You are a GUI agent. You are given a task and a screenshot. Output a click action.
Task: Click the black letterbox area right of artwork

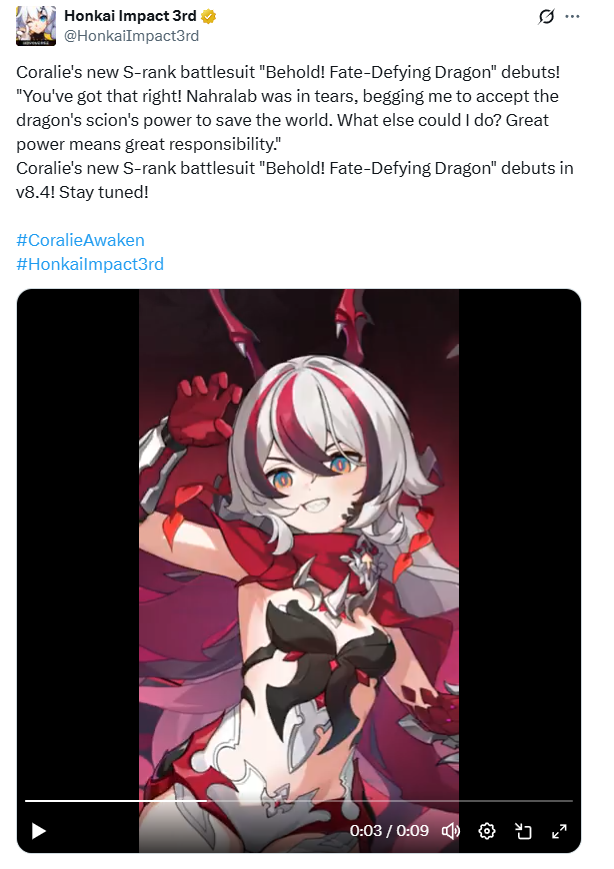coord(519,543)
